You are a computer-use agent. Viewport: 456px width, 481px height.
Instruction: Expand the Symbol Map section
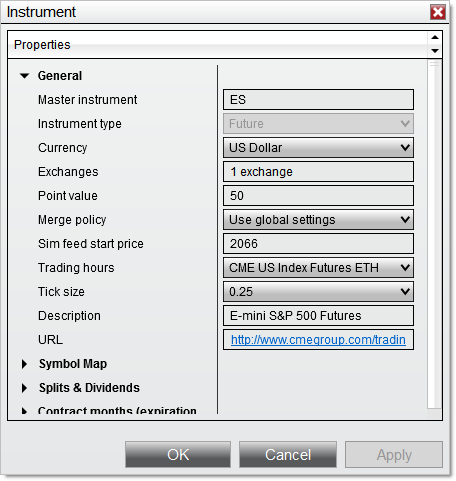[x=24, y=364]
